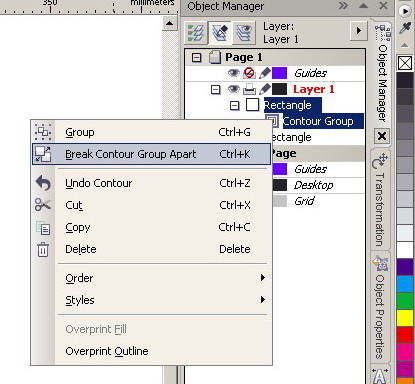415x384 pixels.
Task: Choose Delete from context menu
Action: (x=151, y=249)
